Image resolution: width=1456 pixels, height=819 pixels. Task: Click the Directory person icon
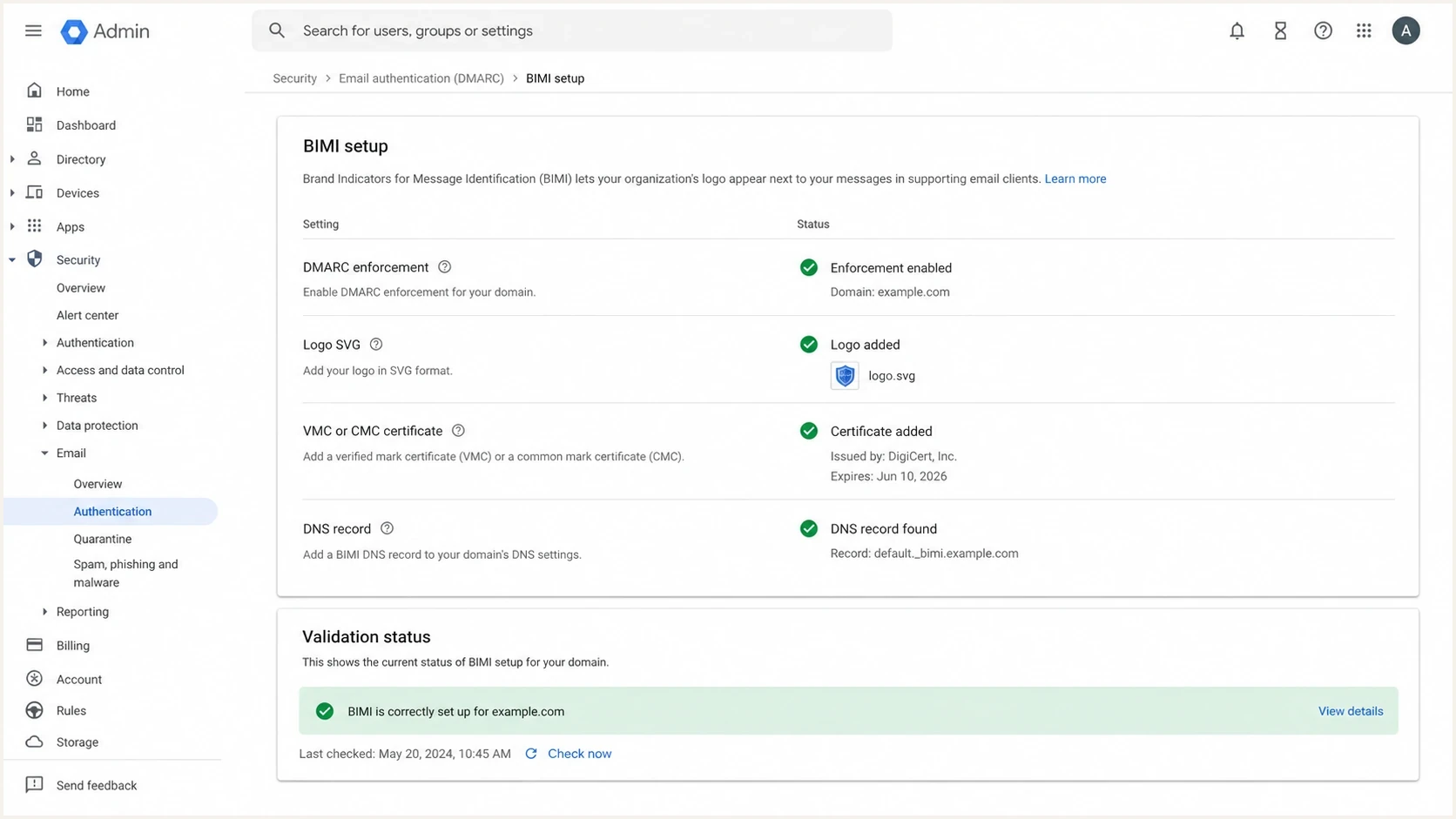(34, 158)
